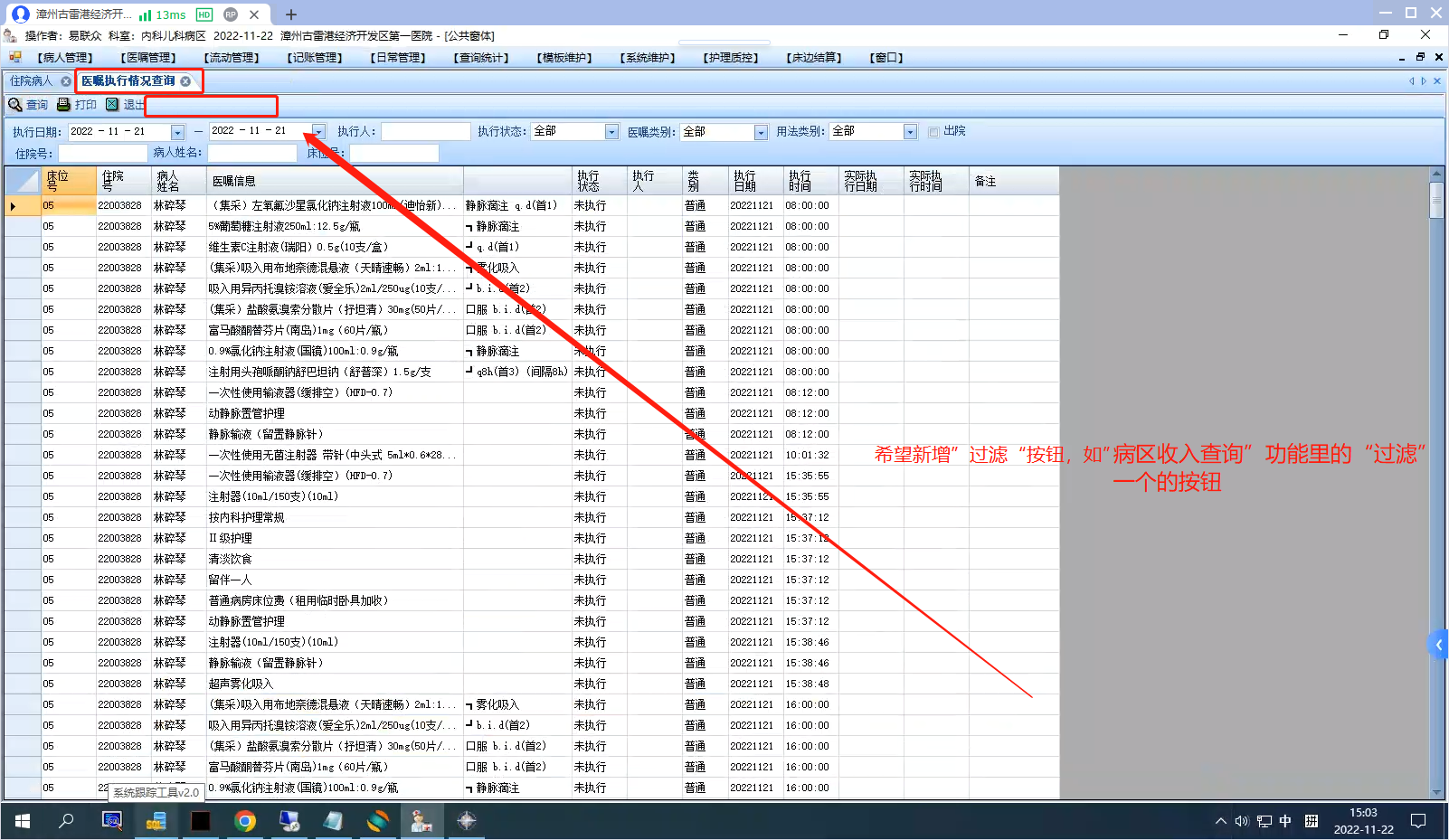Select the row 按内科护理常规

(x=532, y=517)
